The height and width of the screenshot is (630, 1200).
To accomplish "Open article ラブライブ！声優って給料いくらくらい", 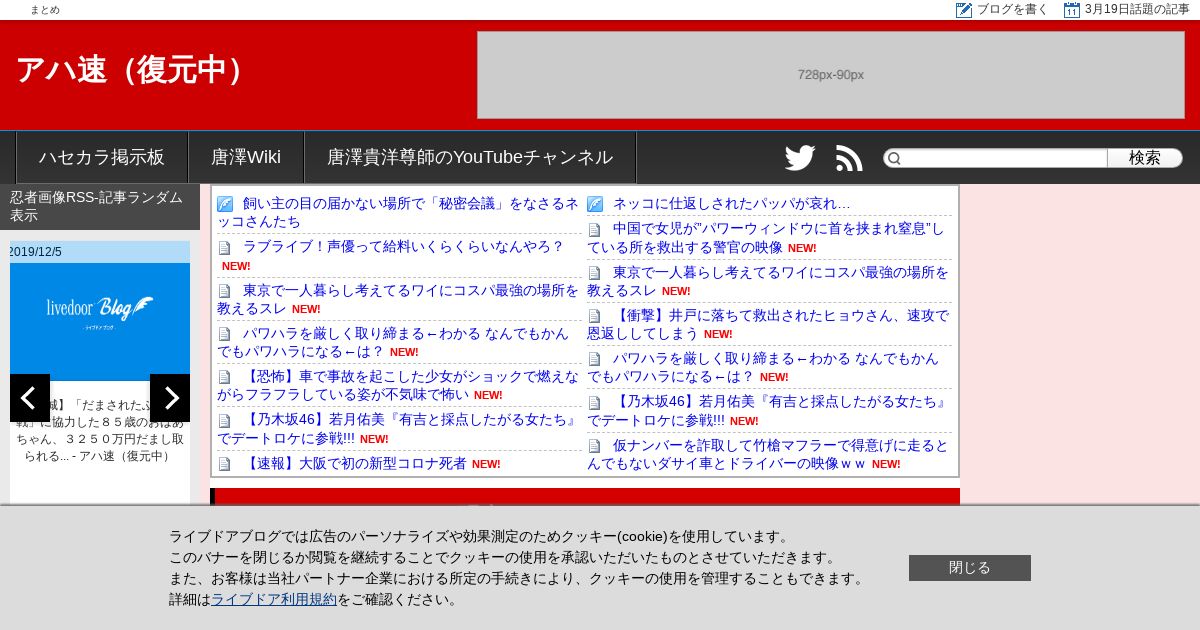I will click(403, 246).
